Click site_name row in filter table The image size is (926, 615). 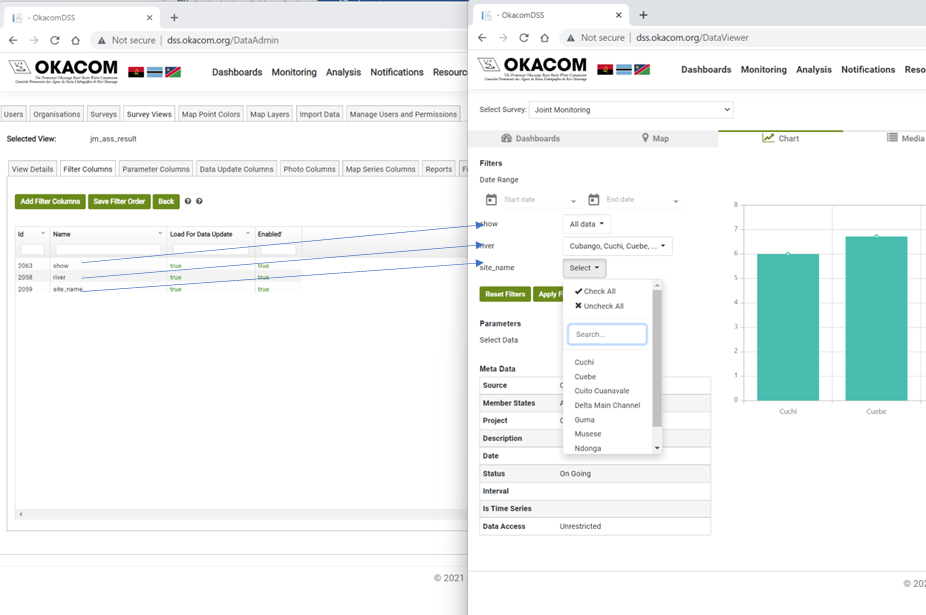click(158, 289)
